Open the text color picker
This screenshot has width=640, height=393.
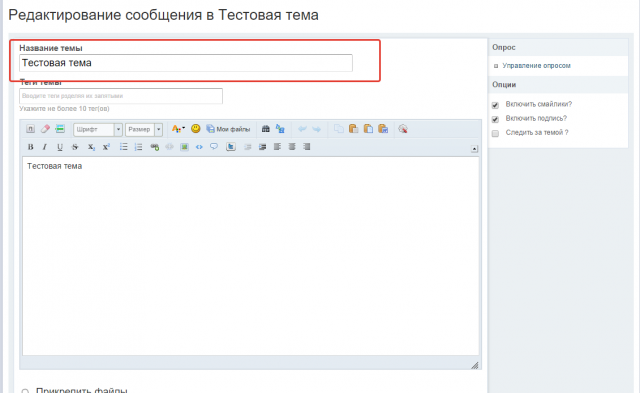click(178, 129)
